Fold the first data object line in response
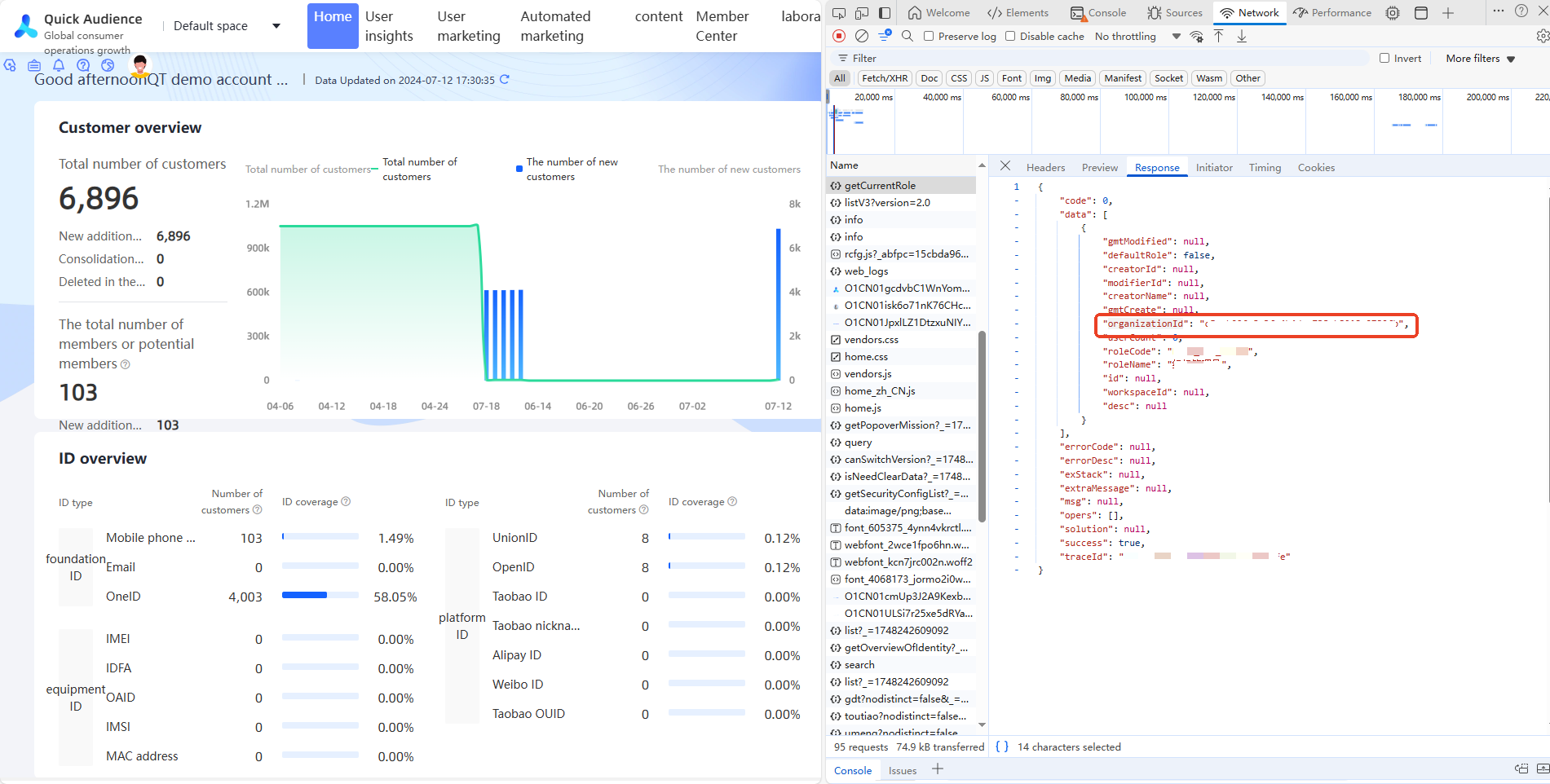 pos(1017,228)
